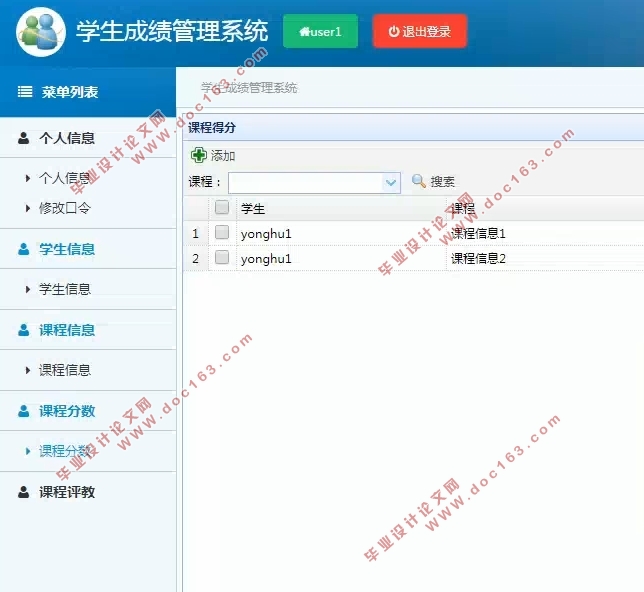The width and height of the screenshot is (644, 592).
Task: Click row number 1 cell
Action: click(196, 233)
